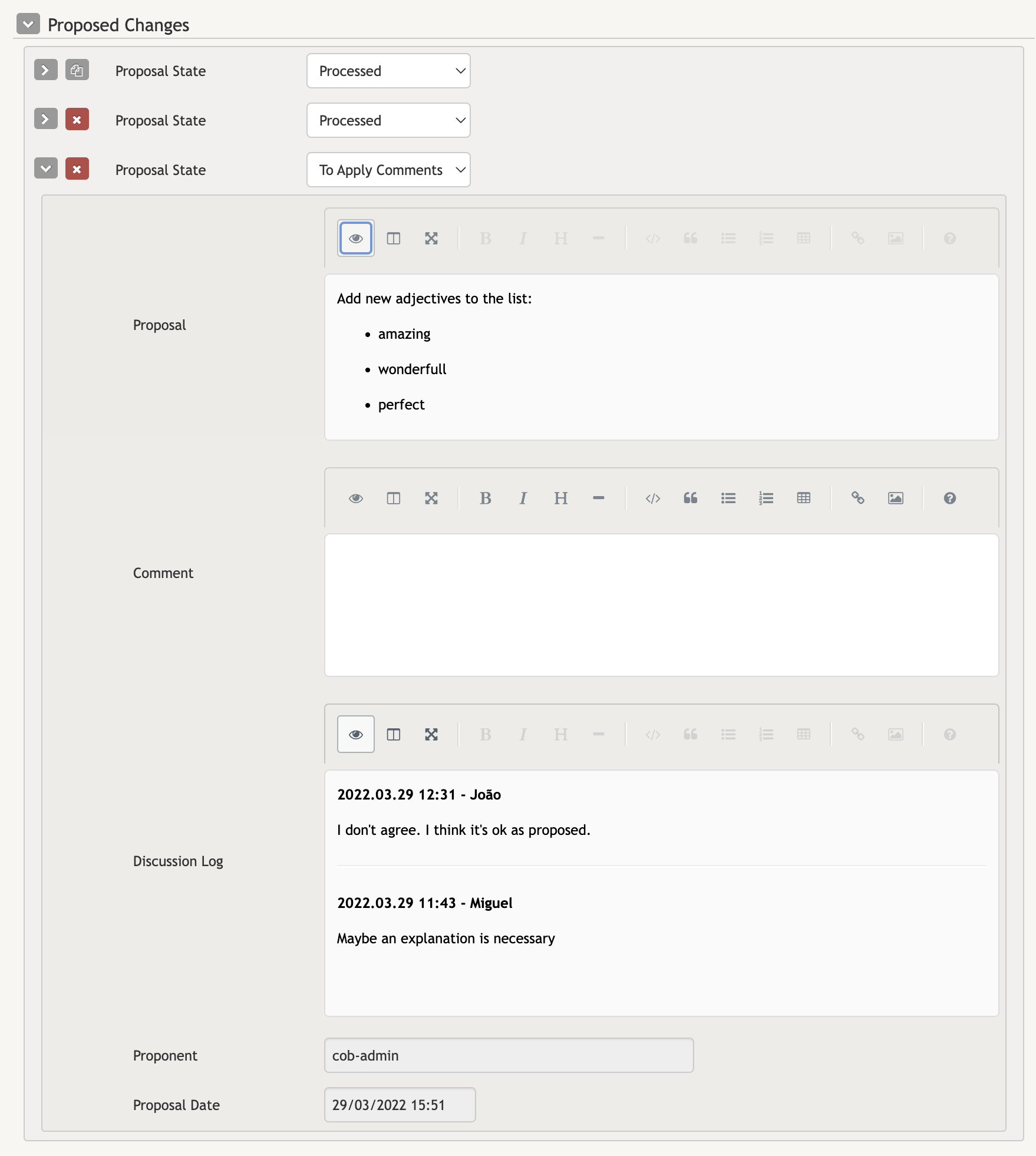Click the Proposal Date field
Viewport: 1036px width, 1156px height.
[x=400, y=1105]
